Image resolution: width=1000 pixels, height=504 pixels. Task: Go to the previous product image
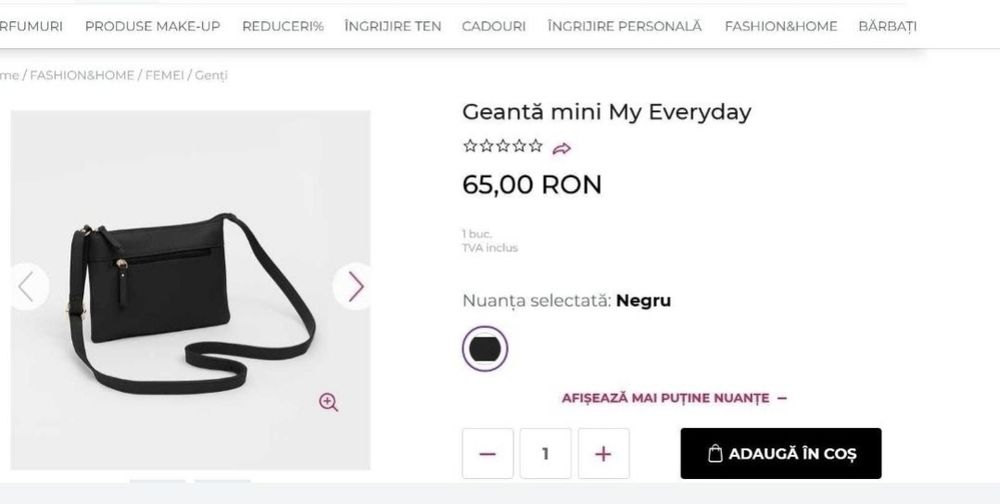(27, 287)
